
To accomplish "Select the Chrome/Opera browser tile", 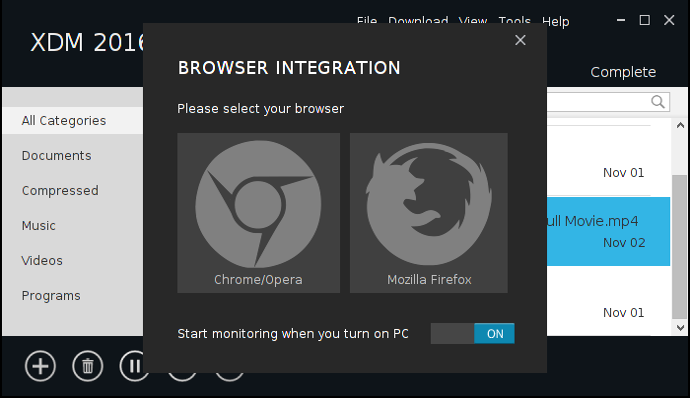I will click(258, 213).
